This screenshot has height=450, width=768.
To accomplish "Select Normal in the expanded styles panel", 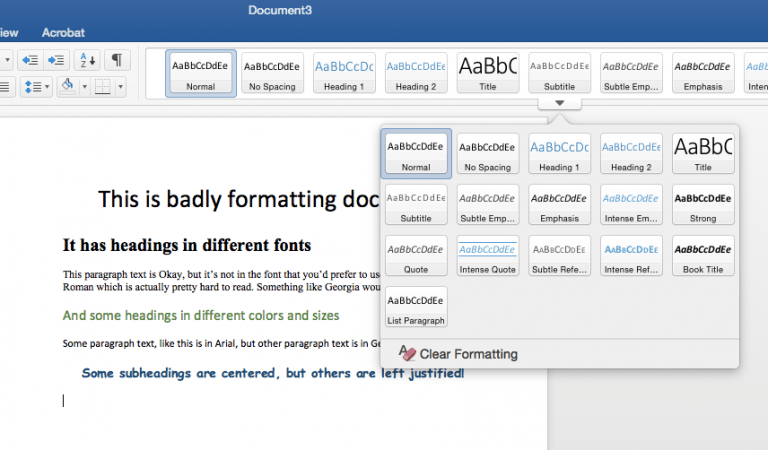I will [x=416, y=154].
